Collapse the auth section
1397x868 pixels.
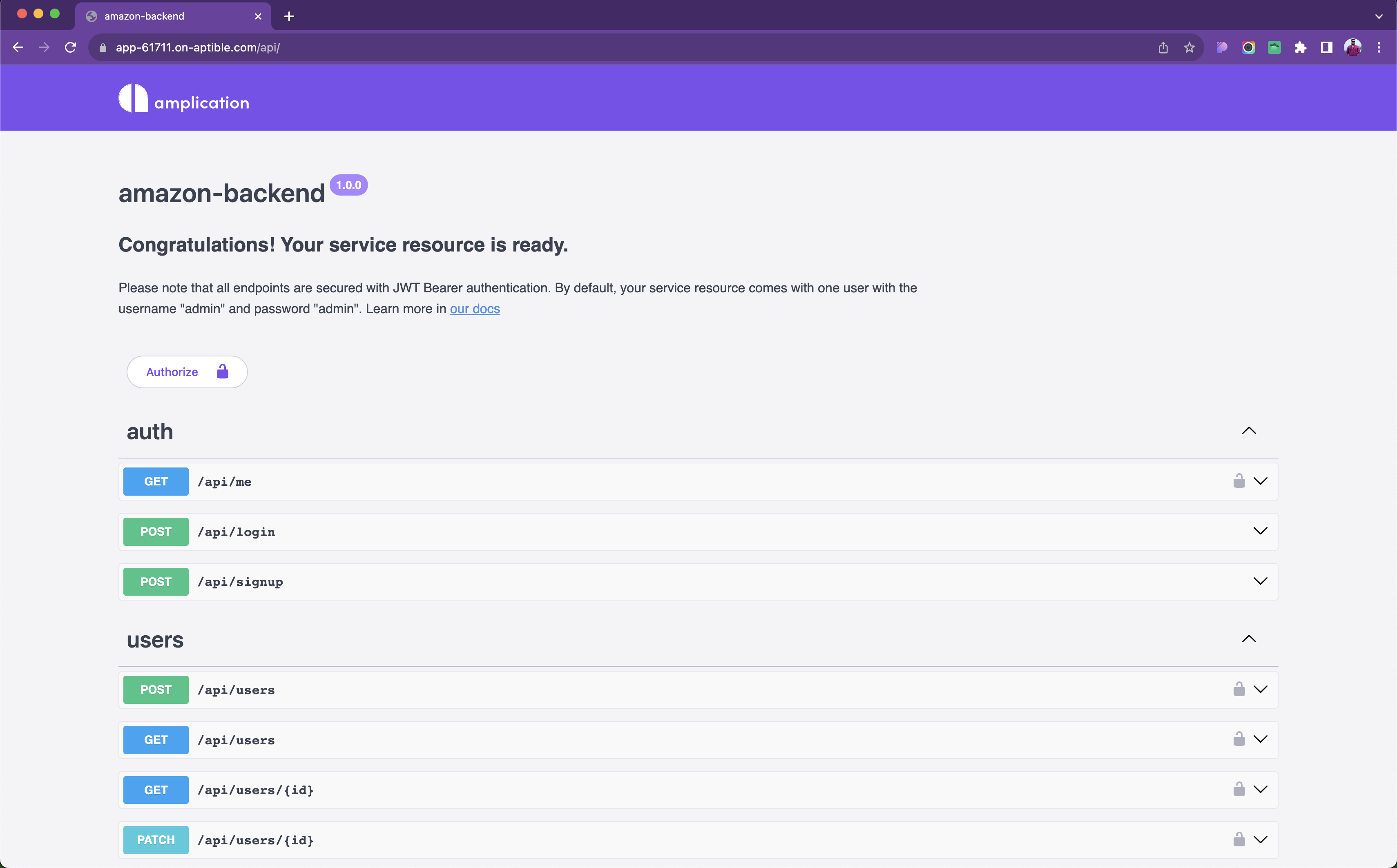(x=1248, y=431)
